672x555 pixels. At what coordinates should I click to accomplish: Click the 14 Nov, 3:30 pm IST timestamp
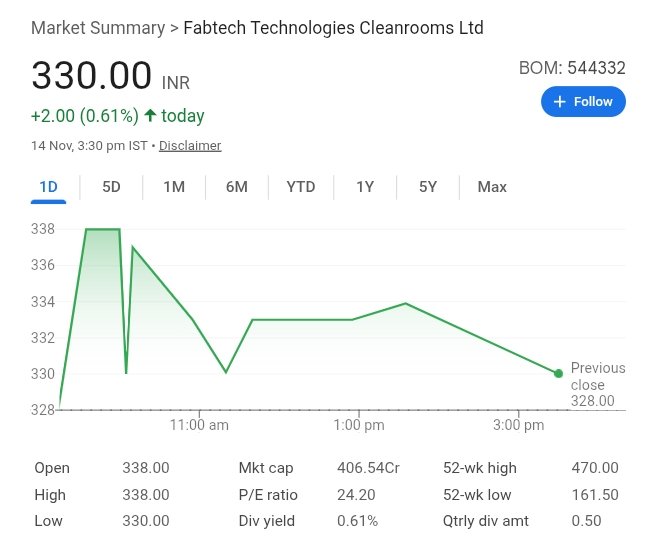(89, 146)
